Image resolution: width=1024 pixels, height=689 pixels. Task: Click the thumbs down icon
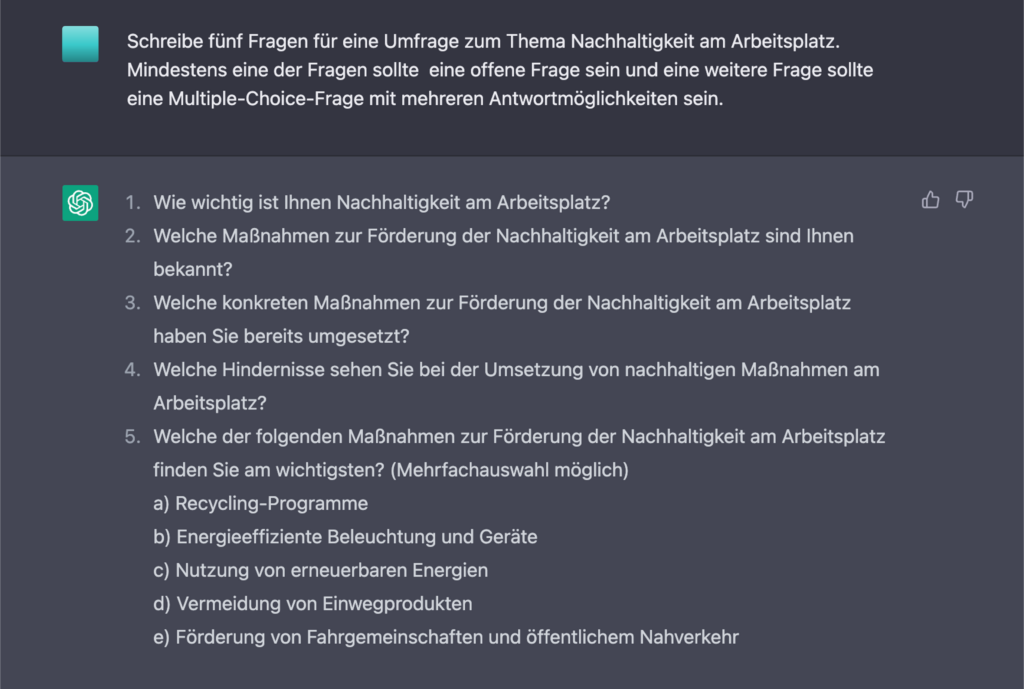click(965, 200)
